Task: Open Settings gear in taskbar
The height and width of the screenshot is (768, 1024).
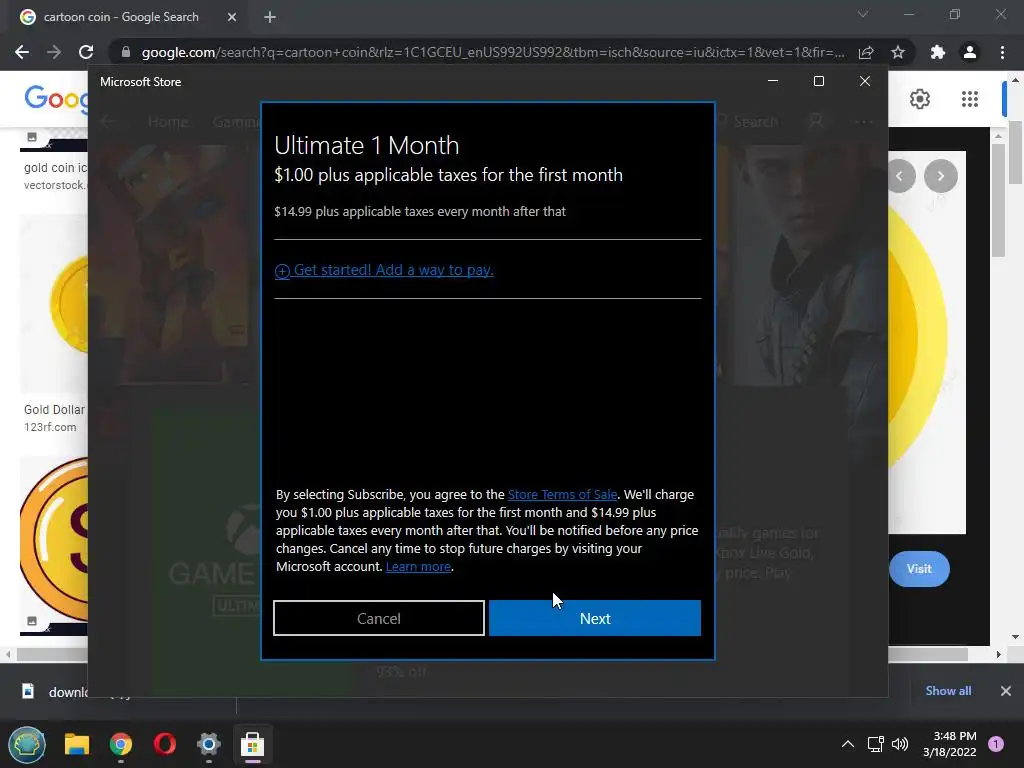Action: pos(209,744)
